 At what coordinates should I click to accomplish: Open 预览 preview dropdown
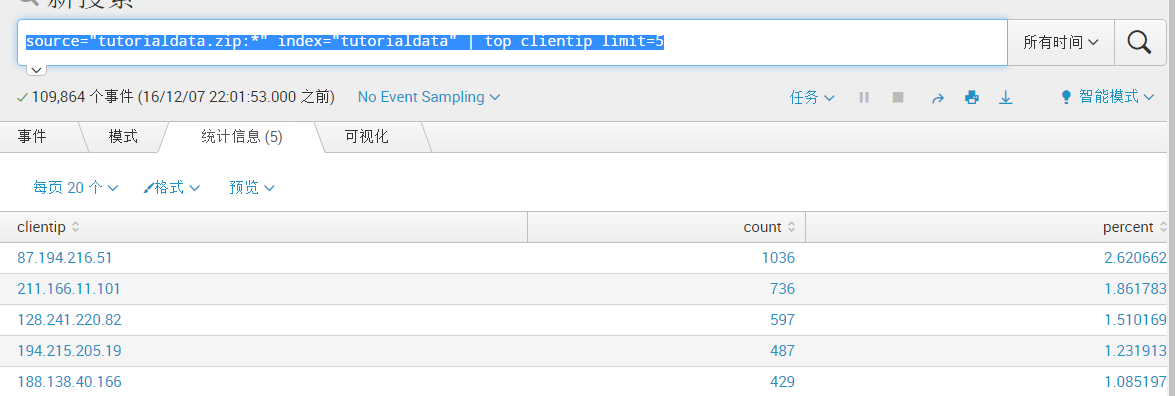[x=252, y=188]
